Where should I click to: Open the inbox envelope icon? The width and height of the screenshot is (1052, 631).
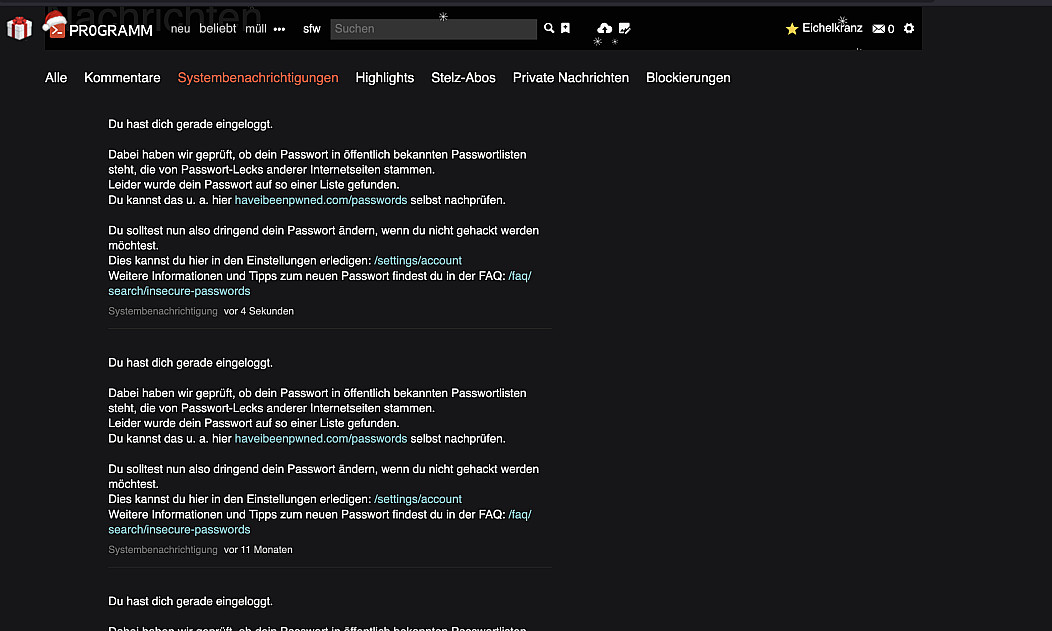(878, 29)
